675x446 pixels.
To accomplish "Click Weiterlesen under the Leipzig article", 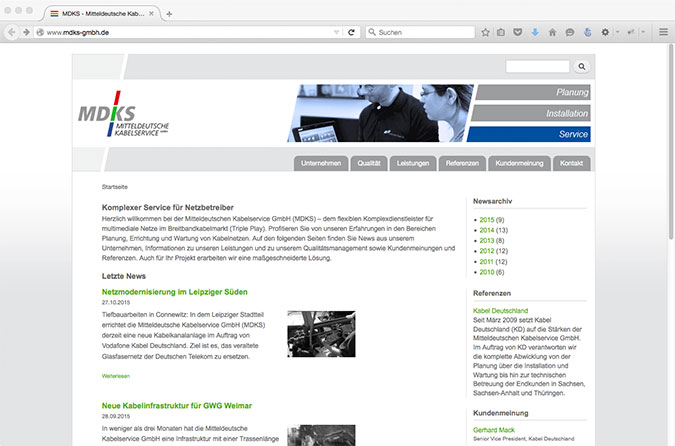I will [115, 376].
